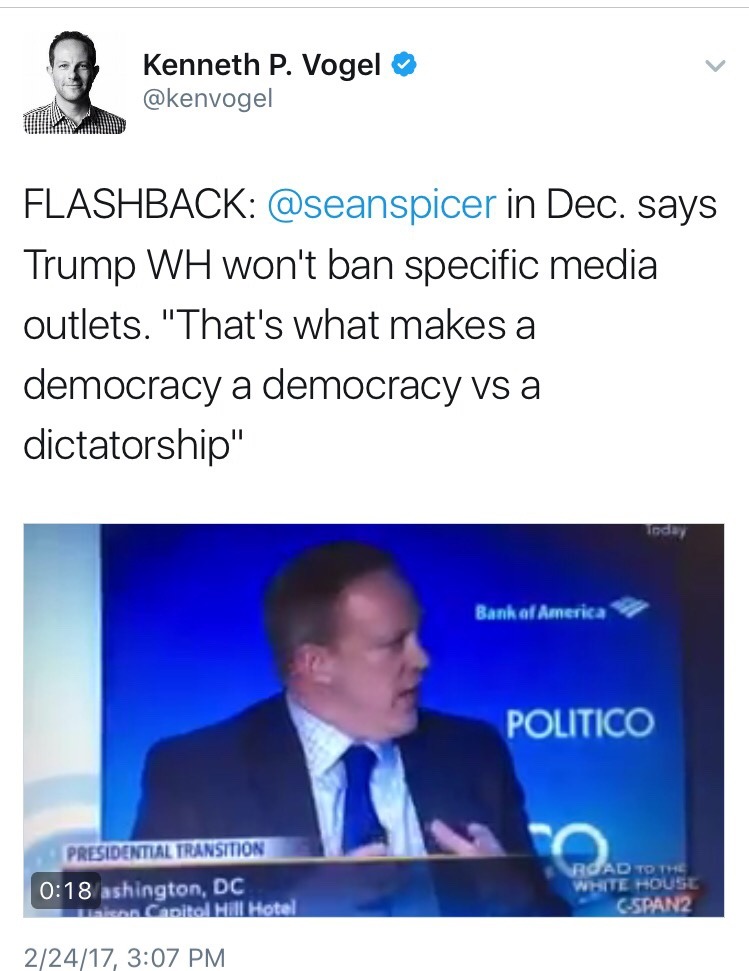Open the @seanspicer mention
The image size is (749, 971).
[x=381, y=205]
